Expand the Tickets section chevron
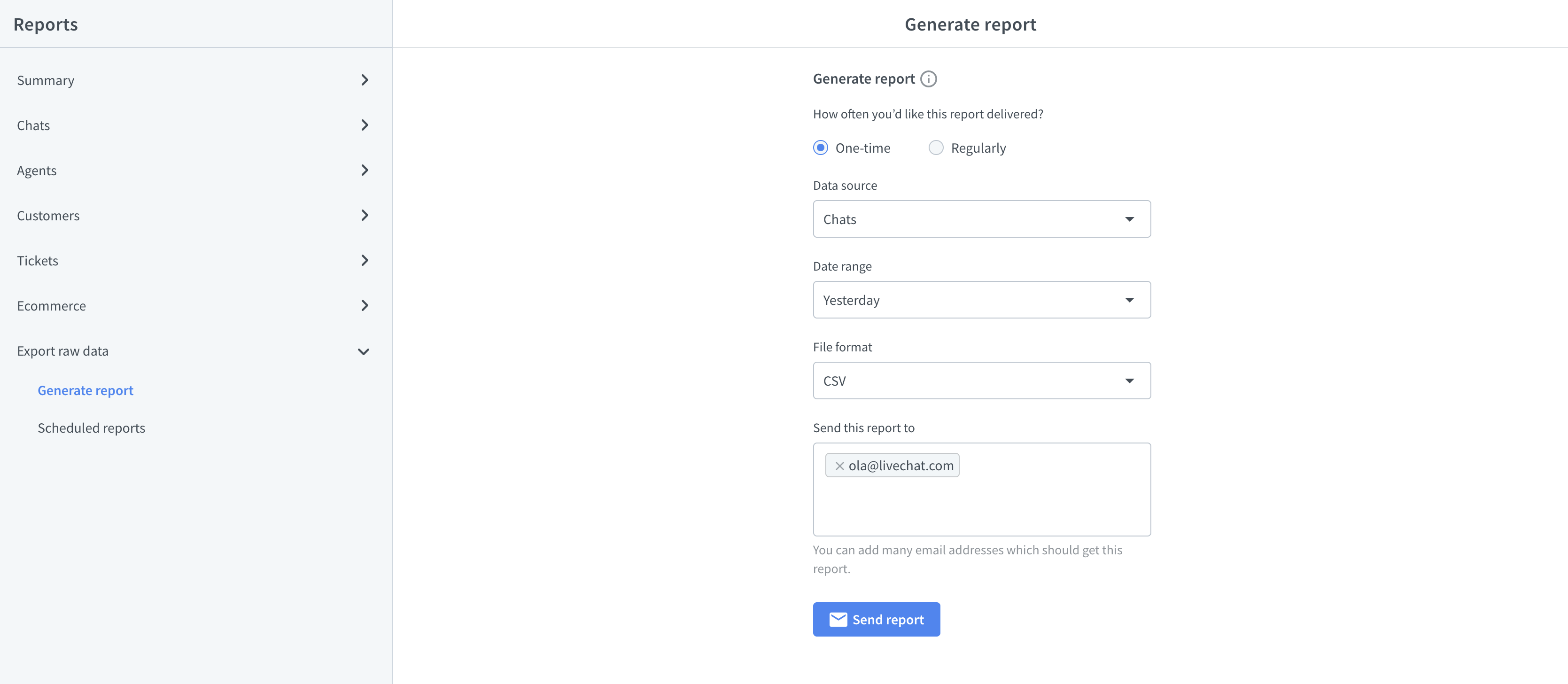The width and height of the screenshot is (1568, 684). (365, 260)
